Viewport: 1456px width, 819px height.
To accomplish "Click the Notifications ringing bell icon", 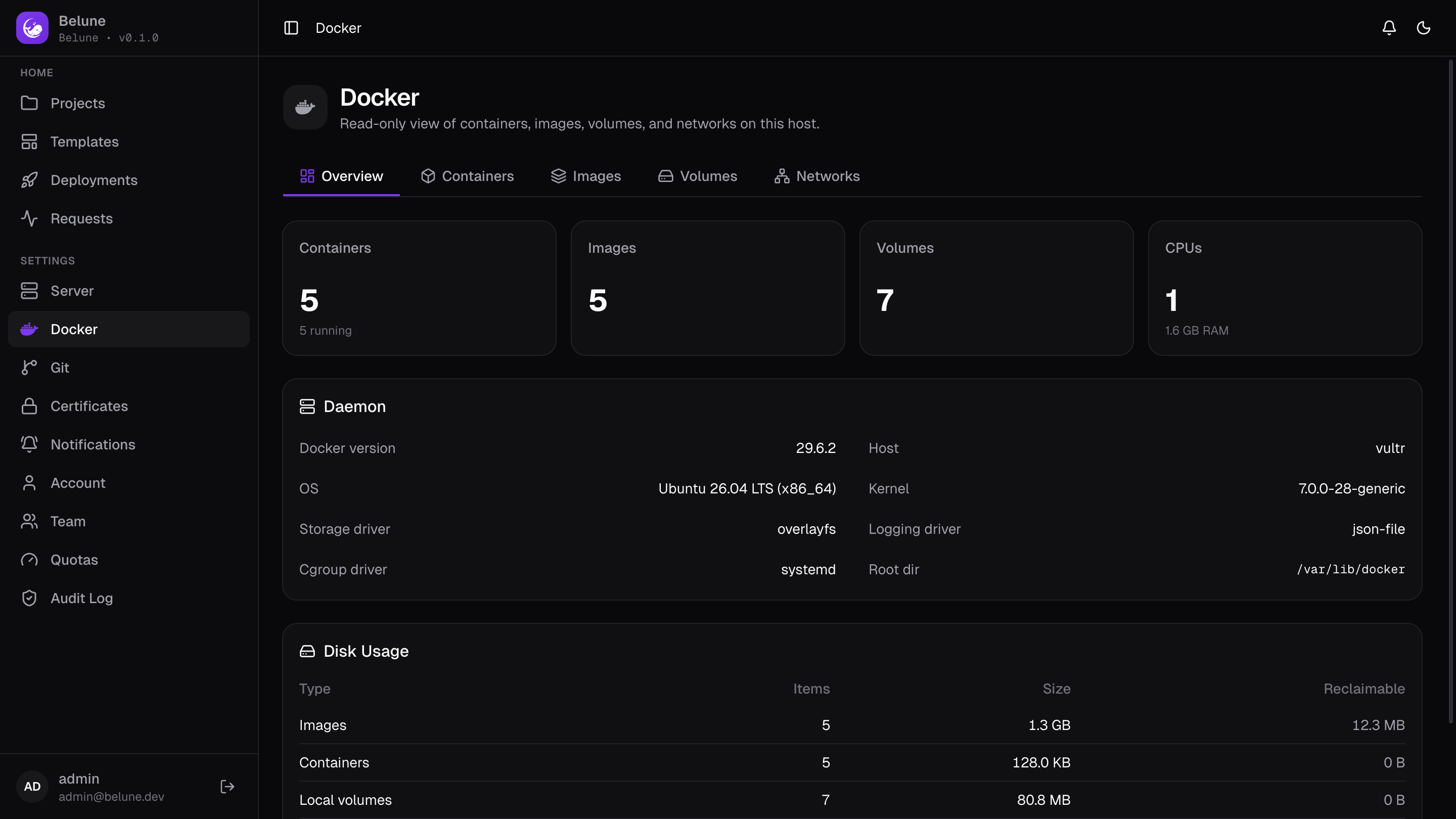I will click(29, 444).
